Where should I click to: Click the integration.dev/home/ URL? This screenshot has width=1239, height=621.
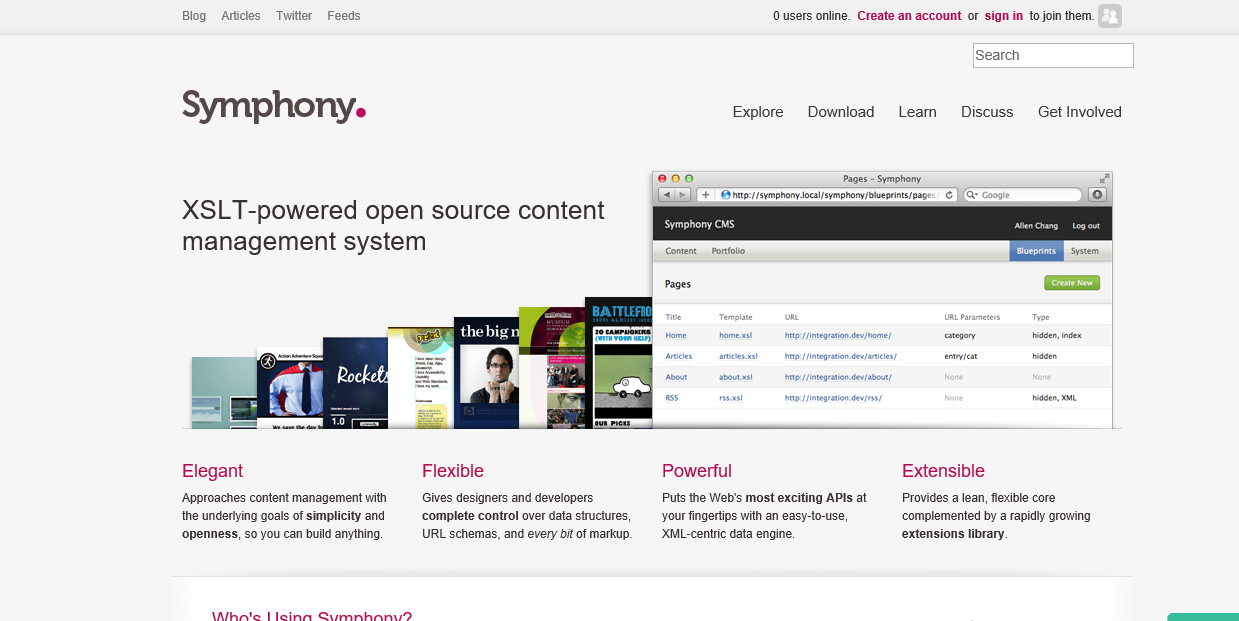[838, 335]
